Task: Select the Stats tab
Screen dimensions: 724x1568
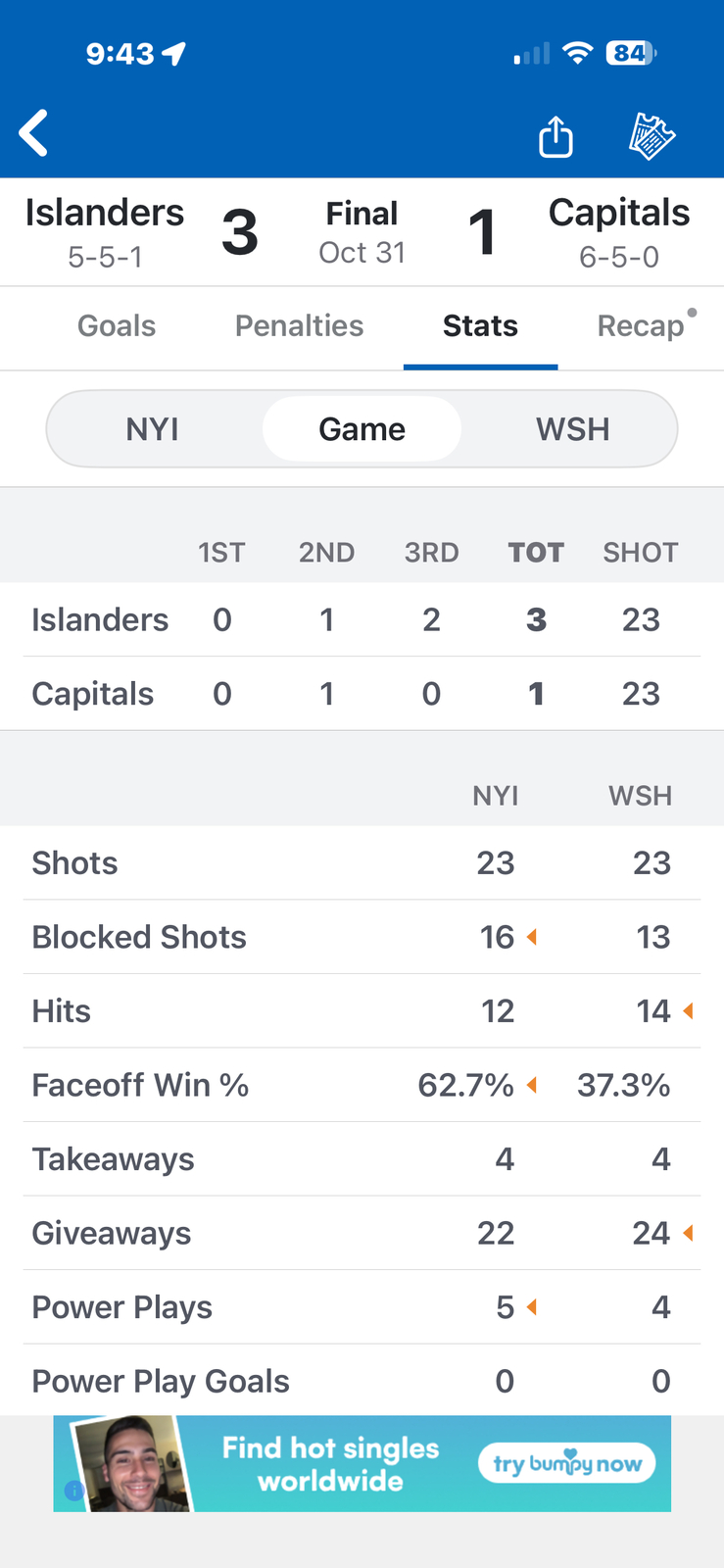Action: (480, 326)
